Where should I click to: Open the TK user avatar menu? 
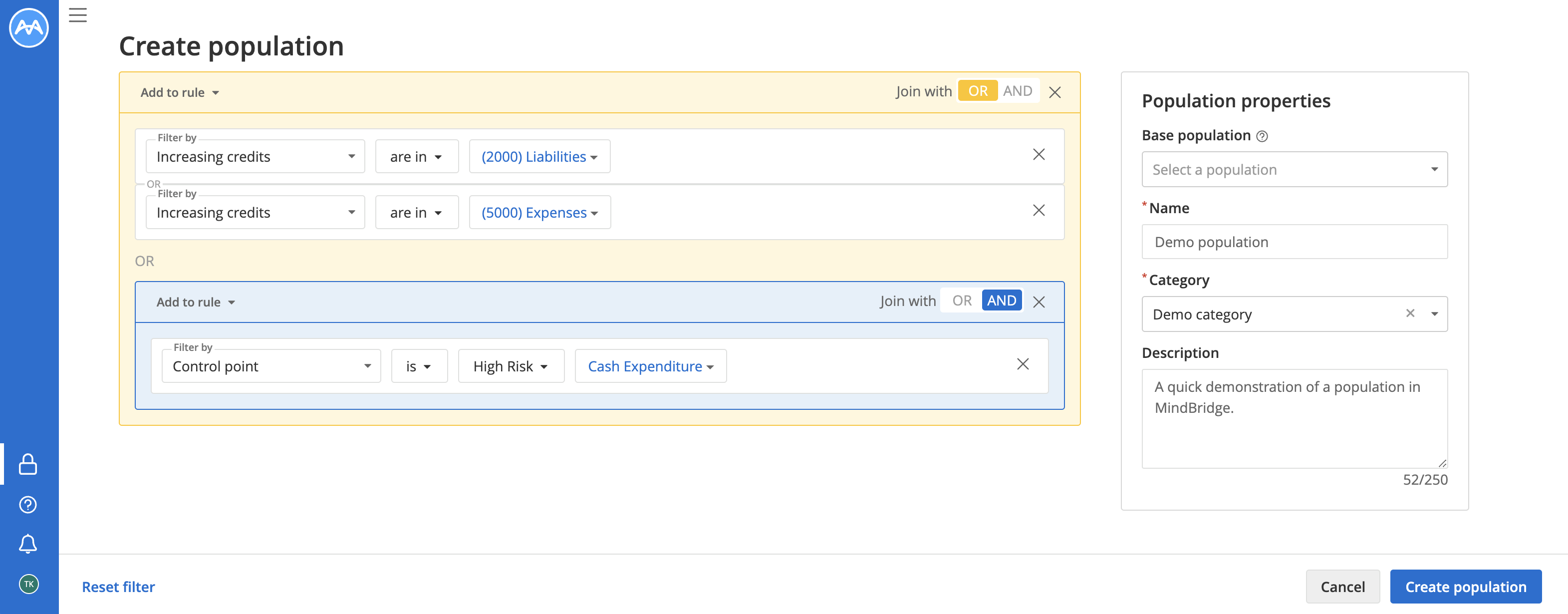(27, 583)
